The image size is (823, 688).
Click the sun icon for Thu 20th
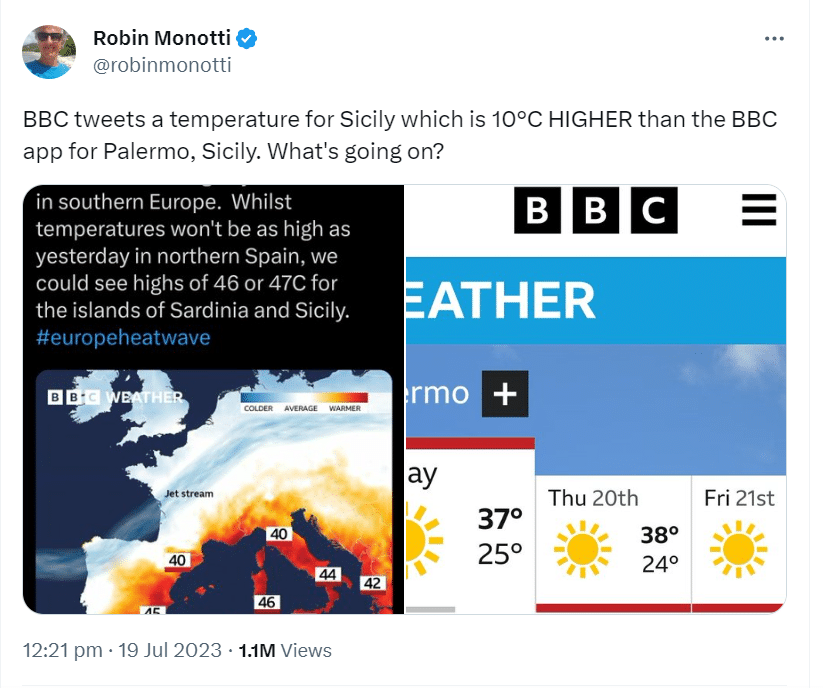point(583,549)
